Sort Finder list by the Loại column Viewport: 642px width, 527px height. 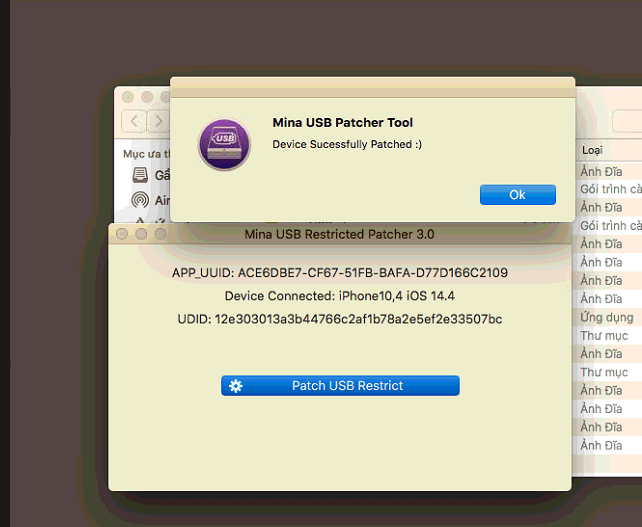pos(592,150)
